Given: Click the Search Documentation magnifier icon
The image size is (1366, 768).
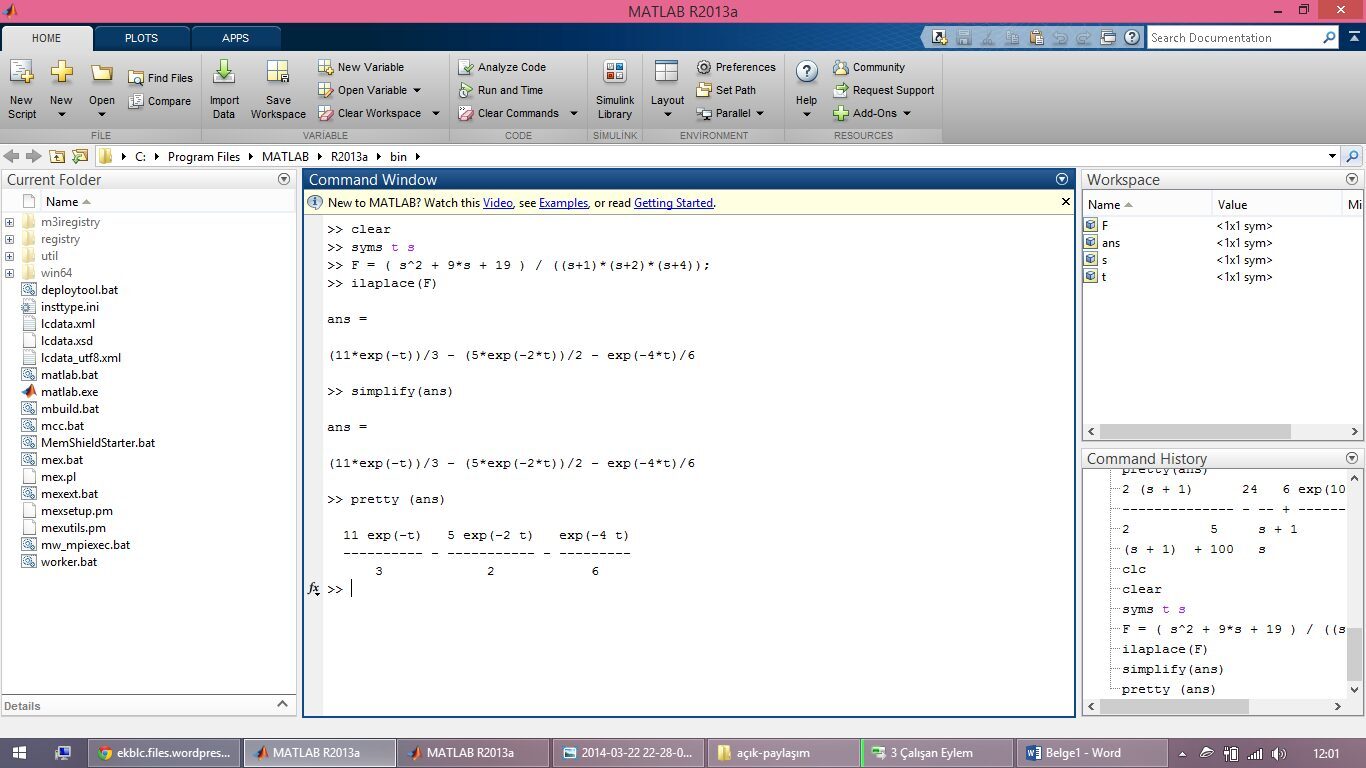Looking at the screenshot, I should (1329, 38).
